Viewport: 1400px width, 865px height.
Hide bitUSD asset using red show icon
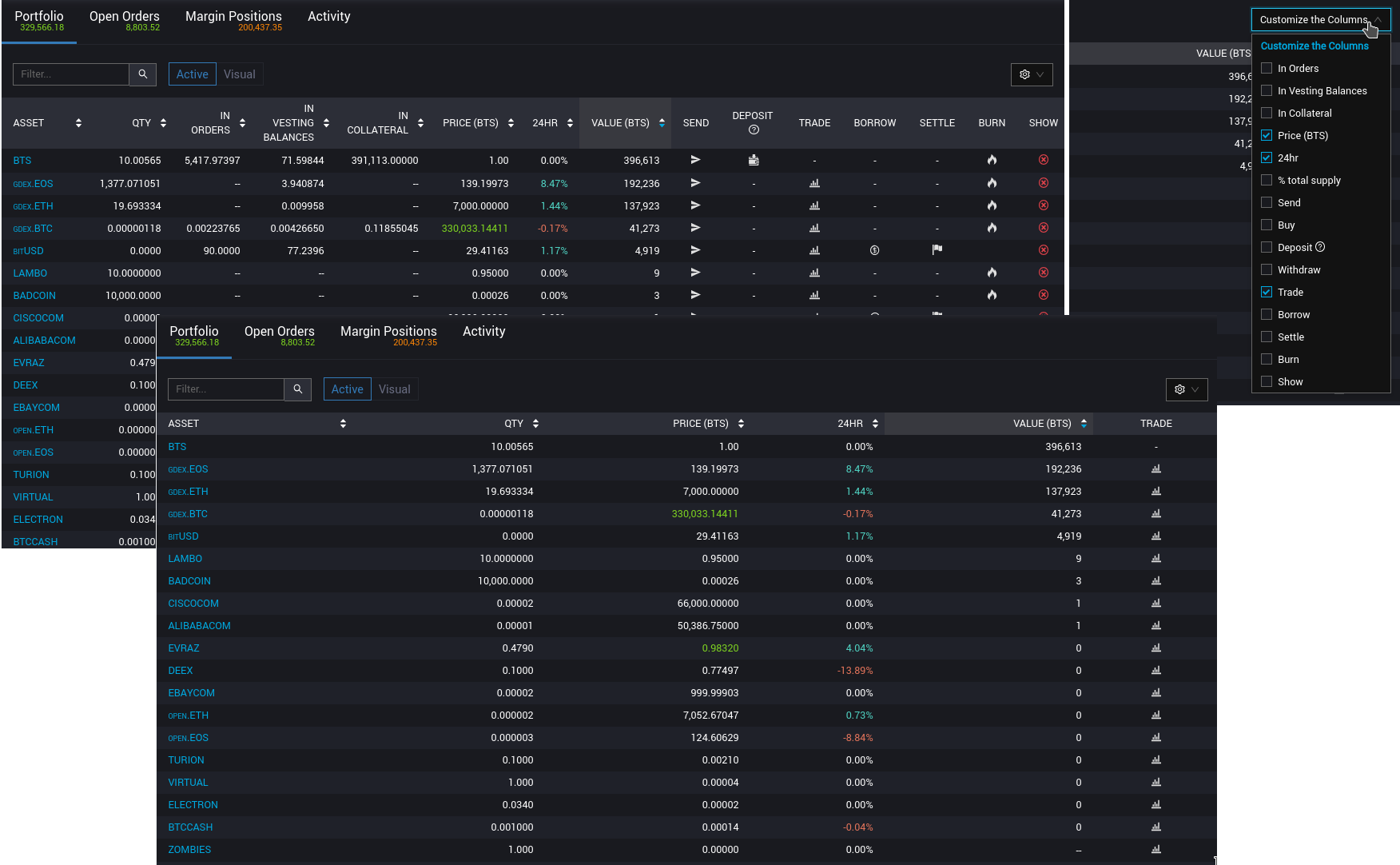tap(1044, 250)
